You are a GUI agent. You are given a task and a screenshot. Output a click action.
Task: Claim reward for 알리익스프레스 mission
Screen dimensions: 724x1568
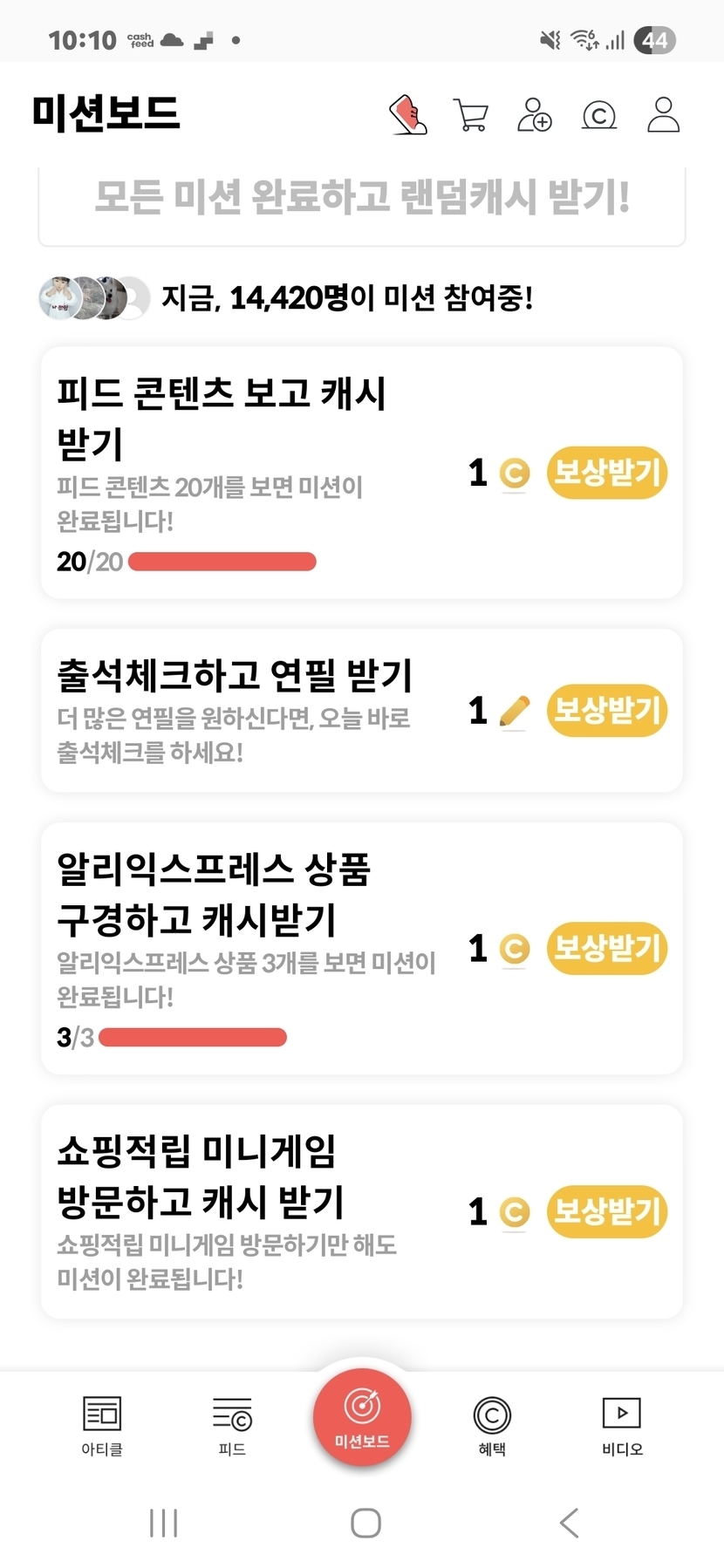(606, 948)
